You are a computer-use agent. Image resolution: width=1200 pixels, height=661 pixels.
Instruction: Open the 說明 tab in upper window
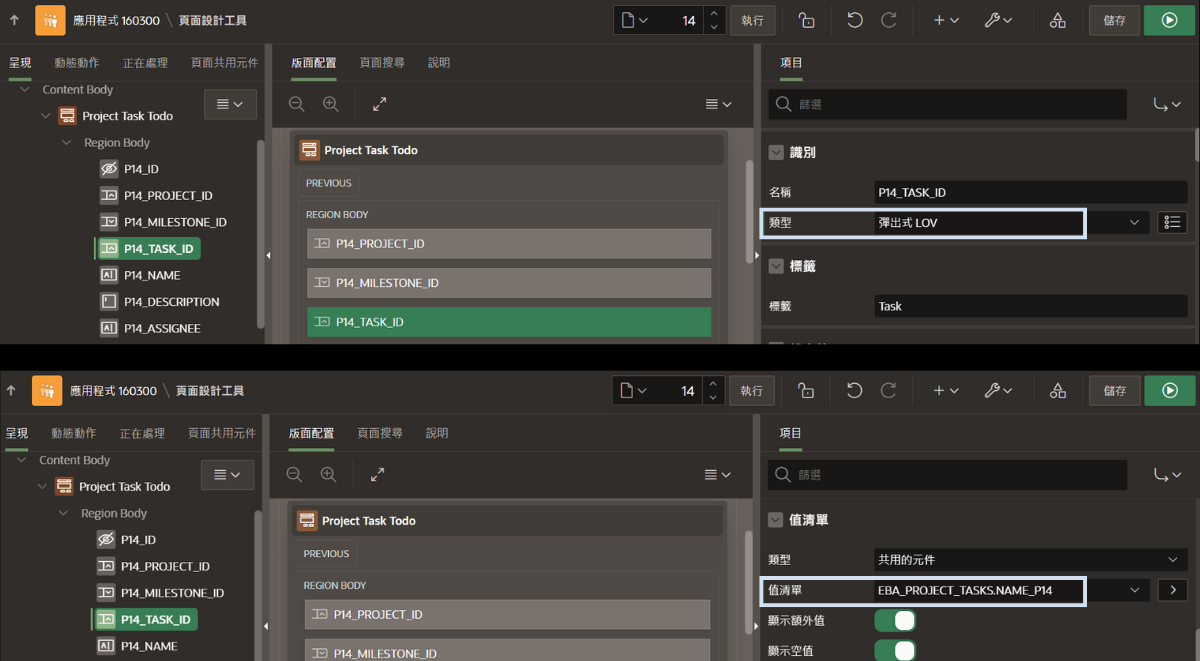439,62
